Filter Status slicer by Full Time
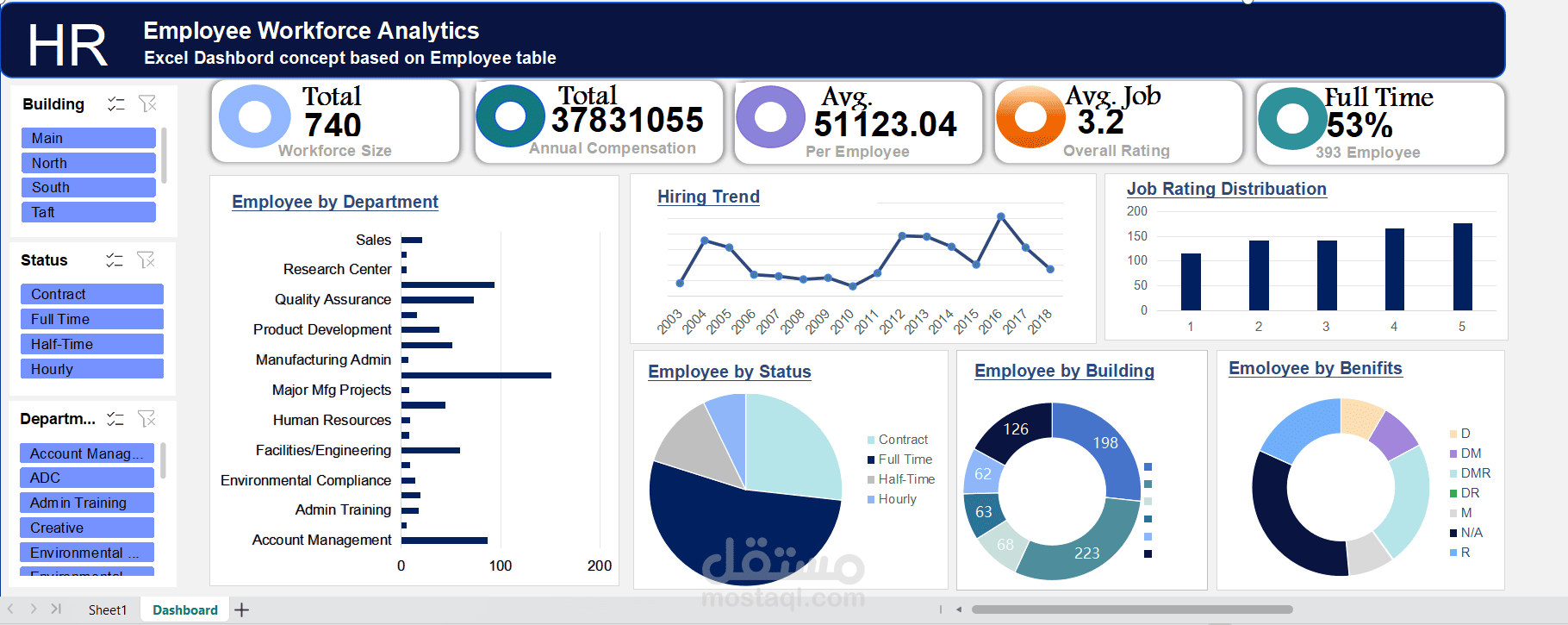The width and height of the screenshot is (1568, 625). pyautogui.click(x=91, y=319)
